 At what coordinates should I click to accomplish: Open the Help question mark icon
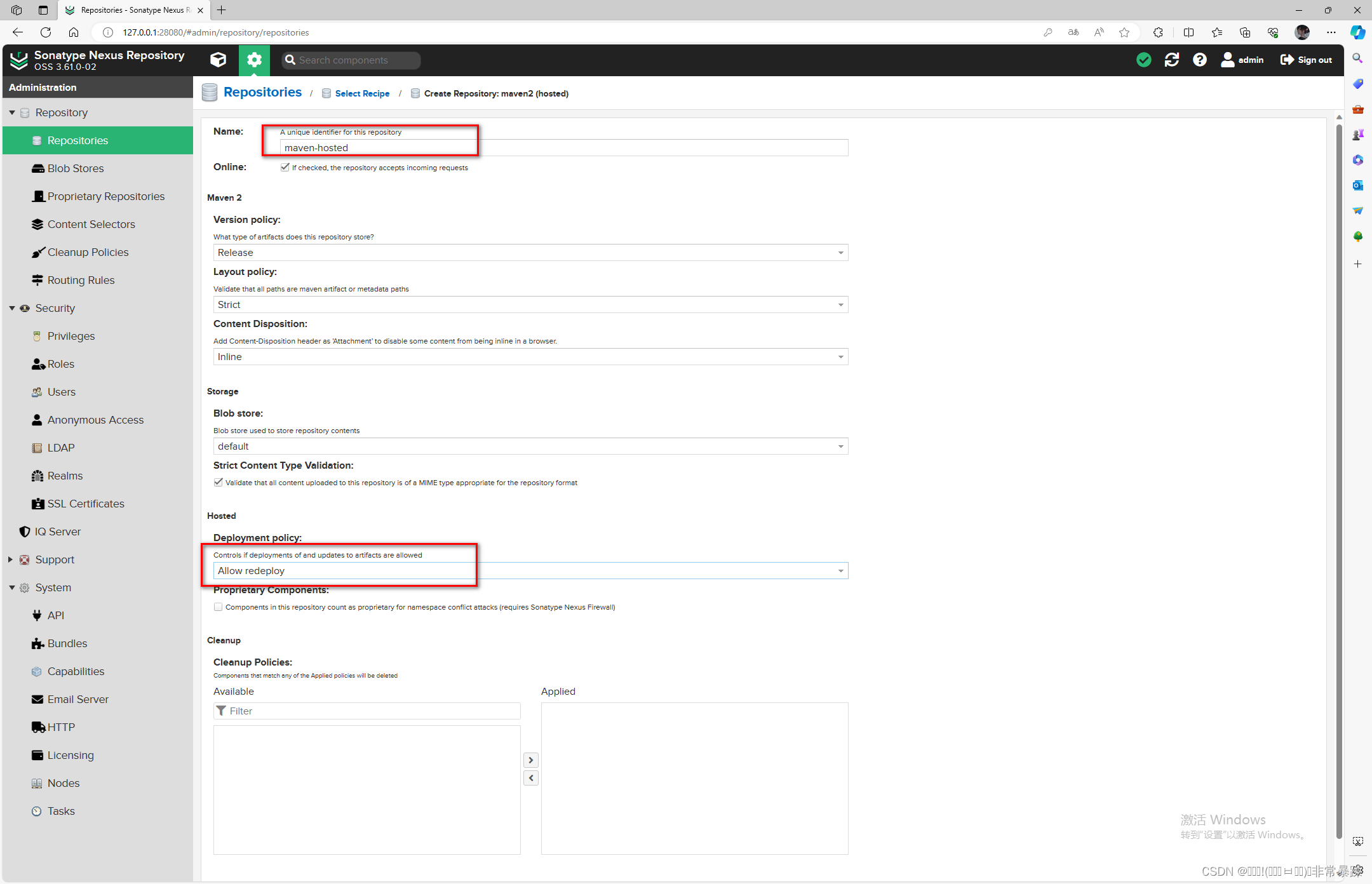(x=1200, y=60)
